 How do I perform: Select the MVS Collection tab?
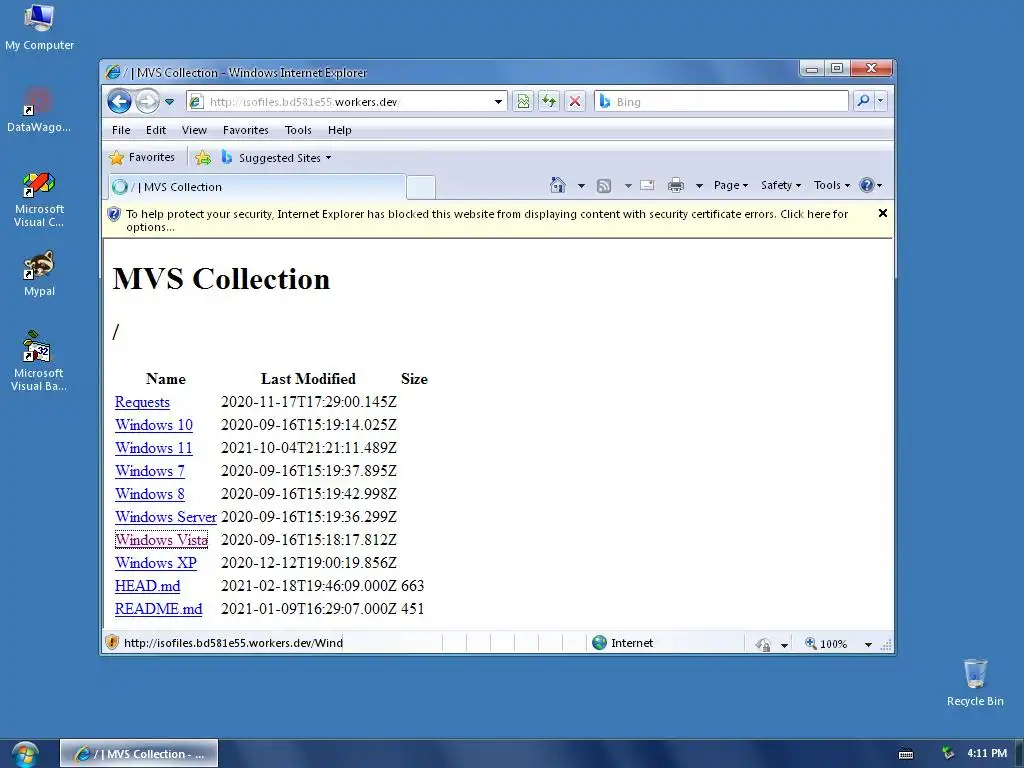click(x=257, y=187)
